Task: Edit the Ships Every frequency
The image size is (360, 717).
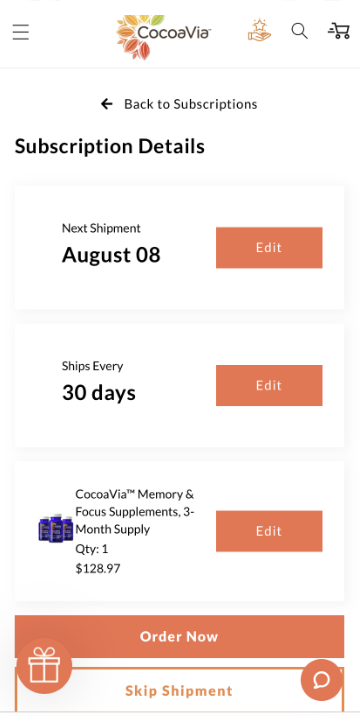Action: 269,385
